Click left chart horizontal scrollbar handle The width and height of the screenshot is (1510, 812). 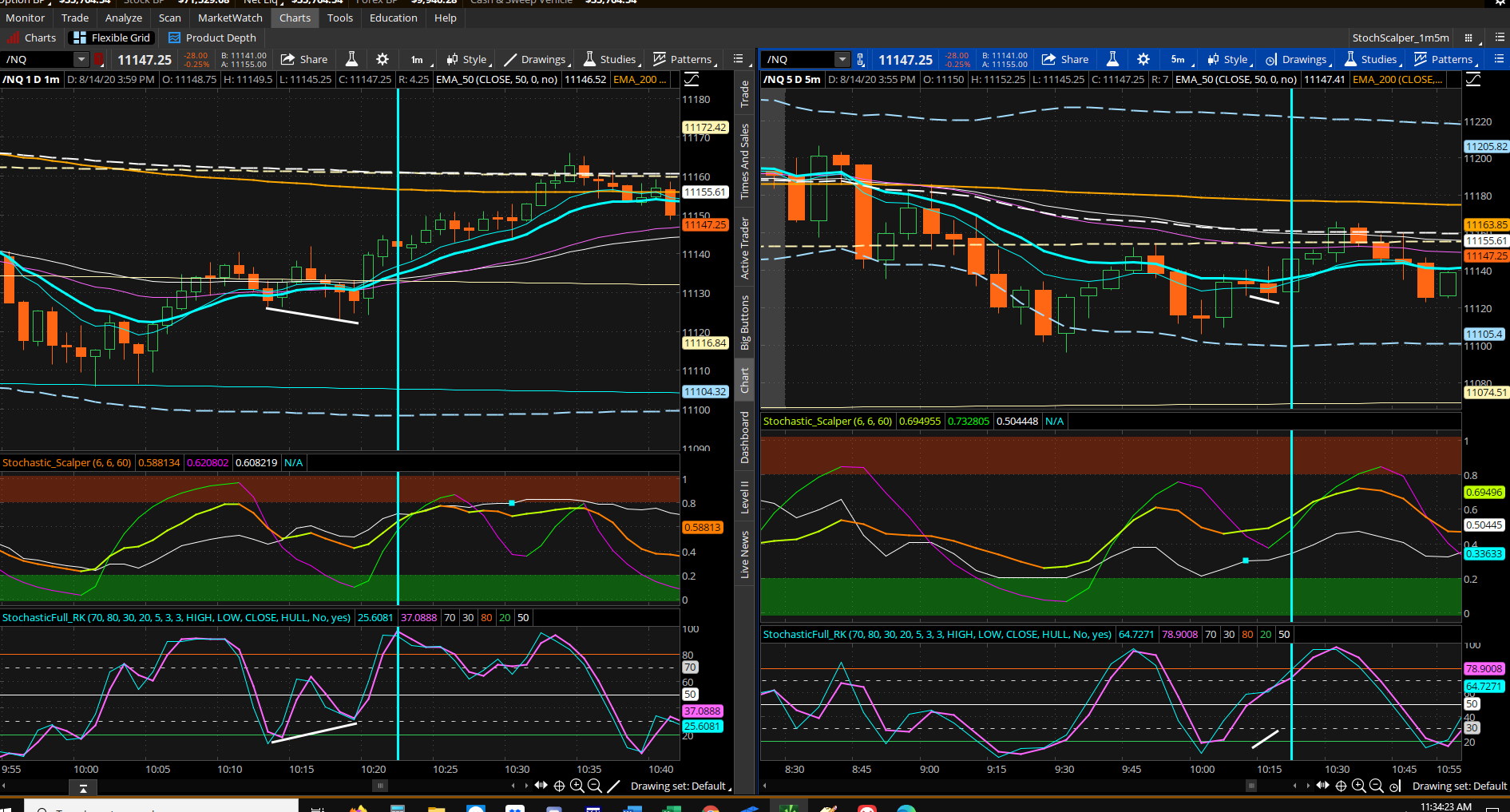(381, 786)
